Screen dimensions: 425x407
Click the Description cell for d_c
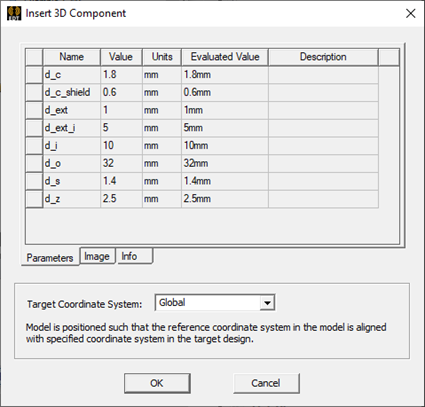[323, 75]
